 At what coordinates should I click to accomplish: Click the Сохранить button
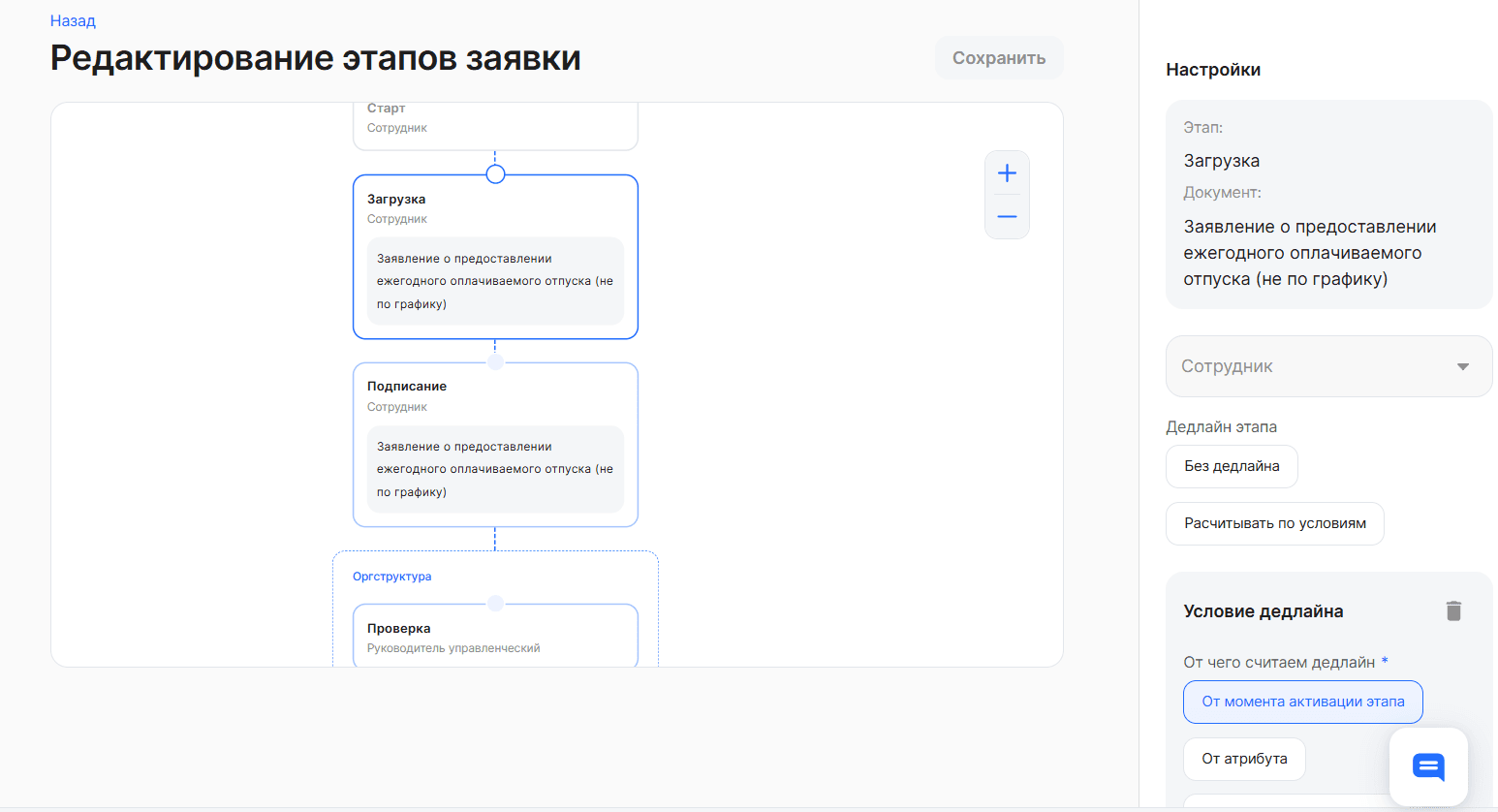pyautogui.click(x=999, y=58)
